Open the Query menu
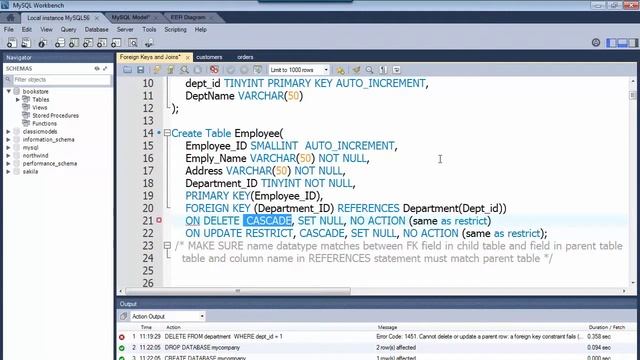The width and height of the screenshot is (640, 360). click(68, 29)
